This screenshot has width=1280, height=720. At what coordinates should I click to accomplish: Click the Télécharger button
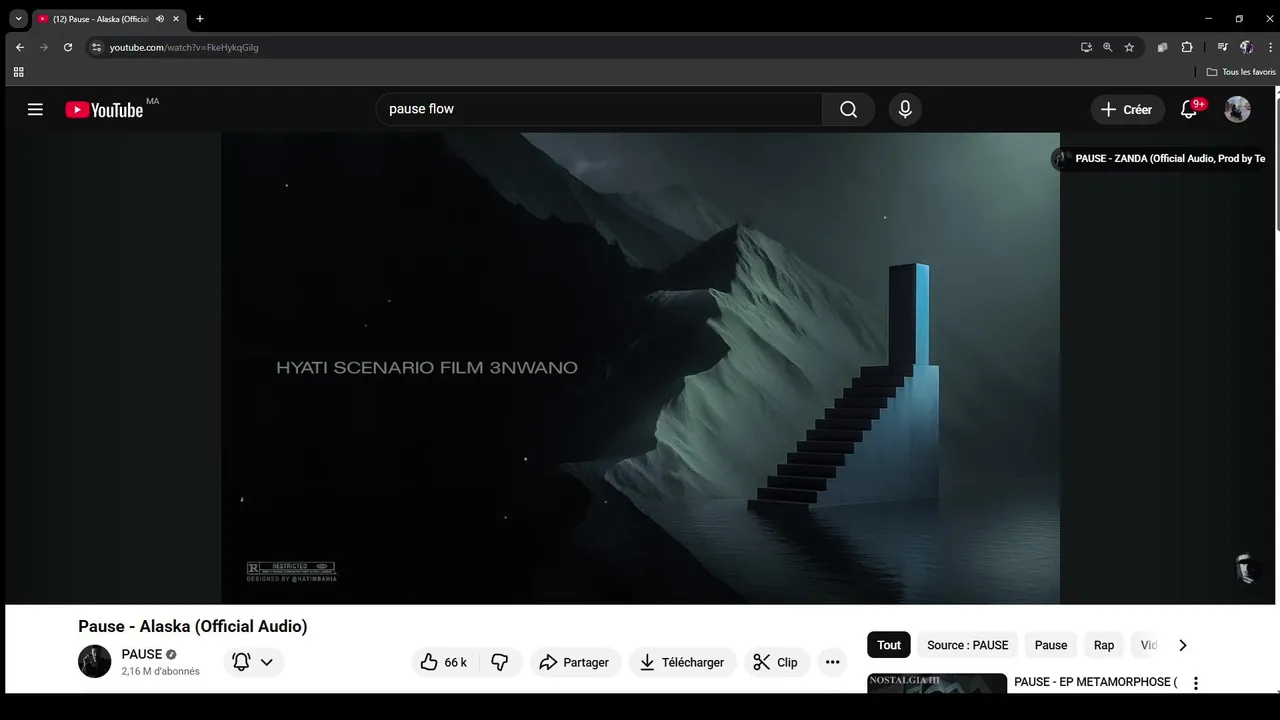[x=683, y=662]
